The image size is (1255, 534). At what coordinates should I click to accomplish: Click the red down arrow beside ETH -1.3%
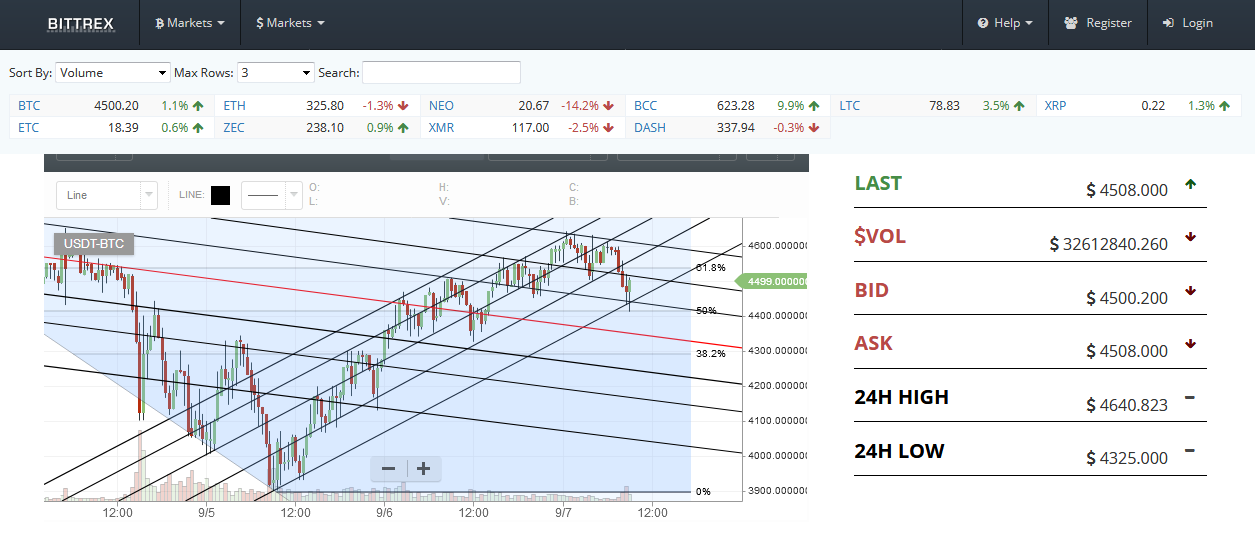[x=403, y=105]
